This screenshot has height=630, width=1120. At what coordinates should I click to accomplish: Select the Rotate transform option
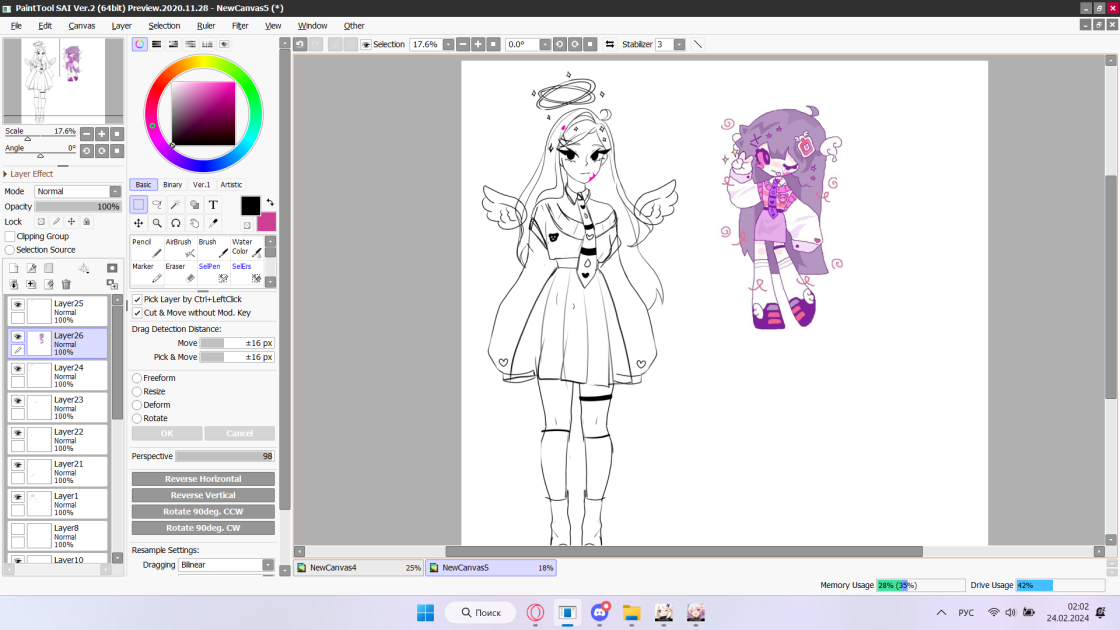136,419
